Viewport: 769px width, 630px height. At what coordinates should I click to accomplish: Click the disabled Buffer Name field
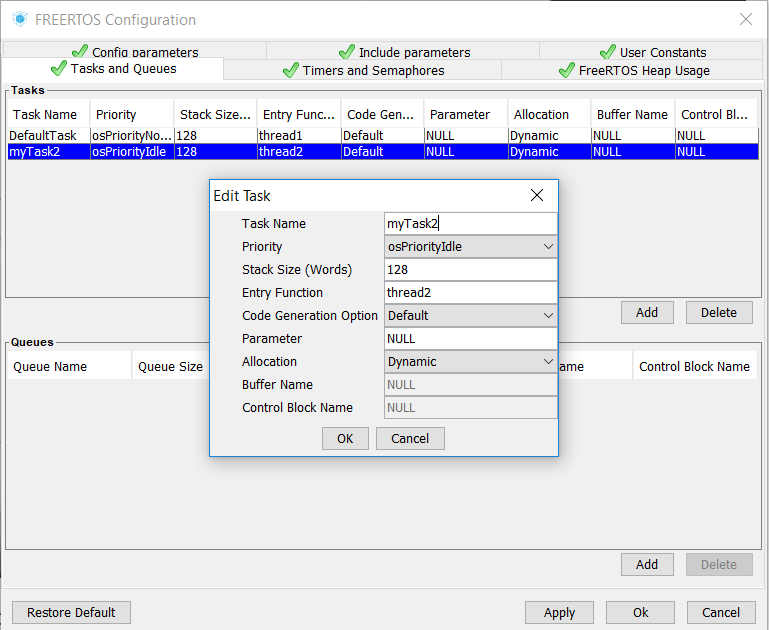[x=471, y=385]
